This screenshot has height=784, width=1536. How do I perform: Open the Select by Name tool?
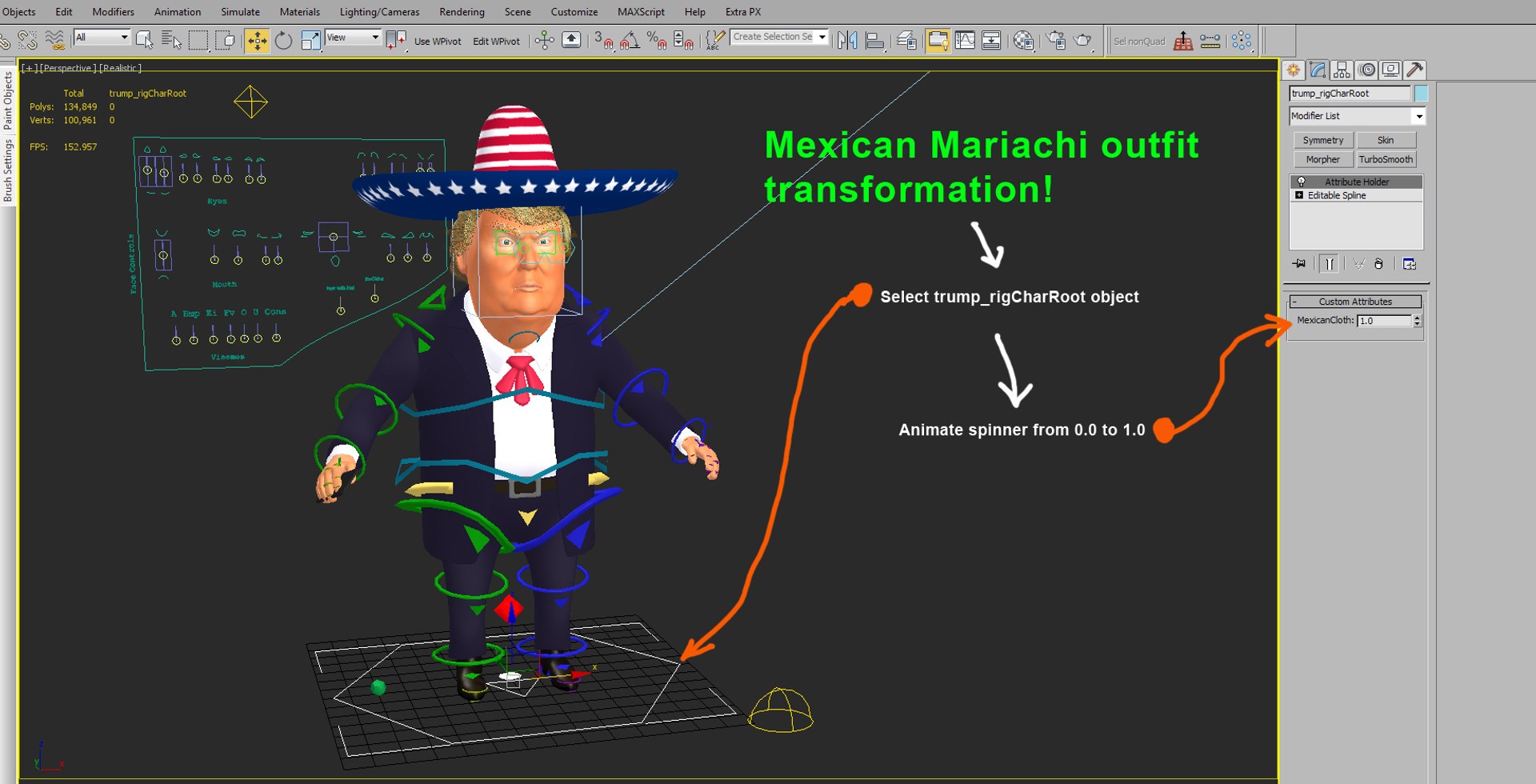(x=171, y=40)
